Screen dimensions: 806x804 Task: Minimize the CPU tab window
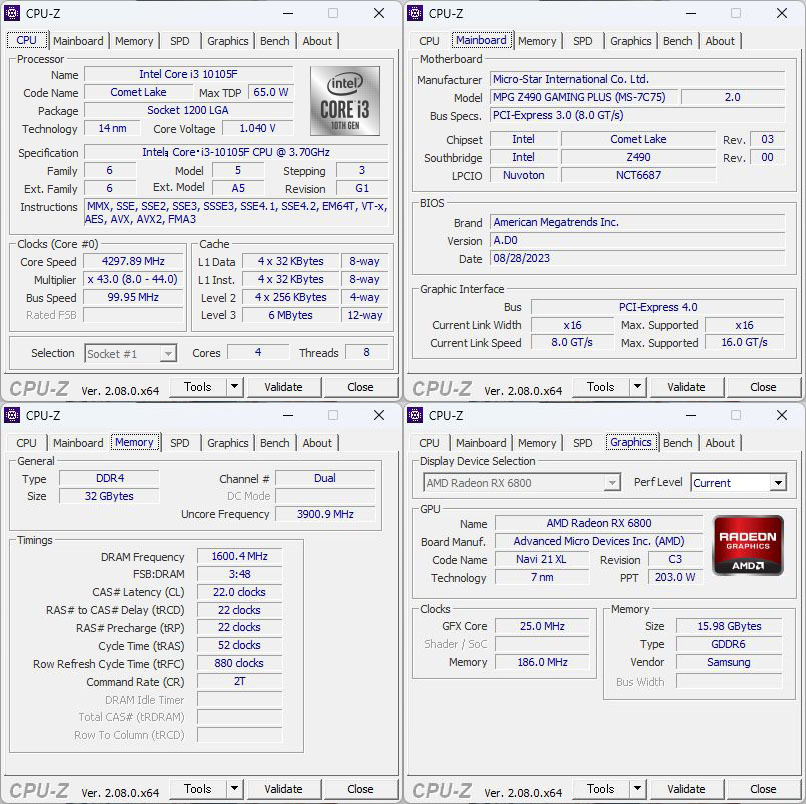[x=288, y=13]
